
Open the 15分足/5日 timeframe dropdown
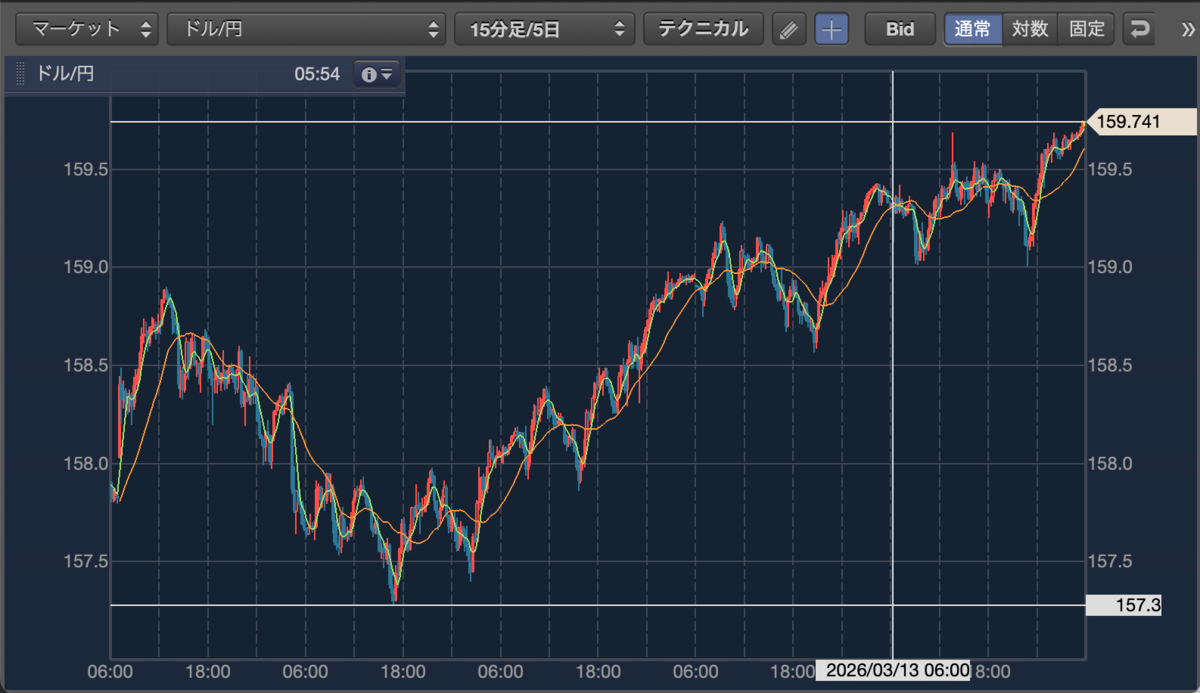pyautogui.click(x=544, y=29)
